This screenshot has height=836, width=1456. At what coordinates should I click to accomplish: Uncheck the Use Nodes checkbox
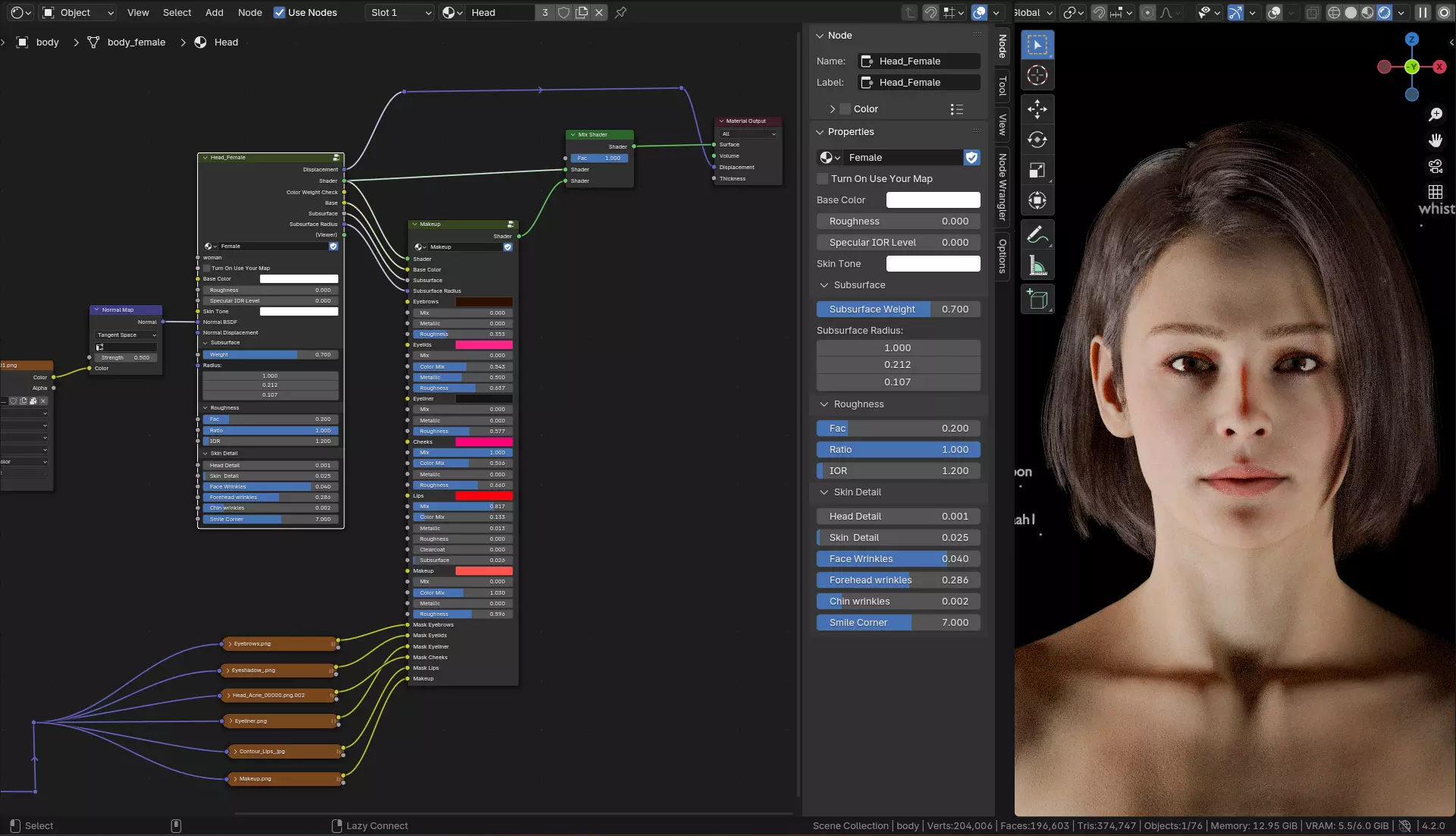[x=279, y=12]
